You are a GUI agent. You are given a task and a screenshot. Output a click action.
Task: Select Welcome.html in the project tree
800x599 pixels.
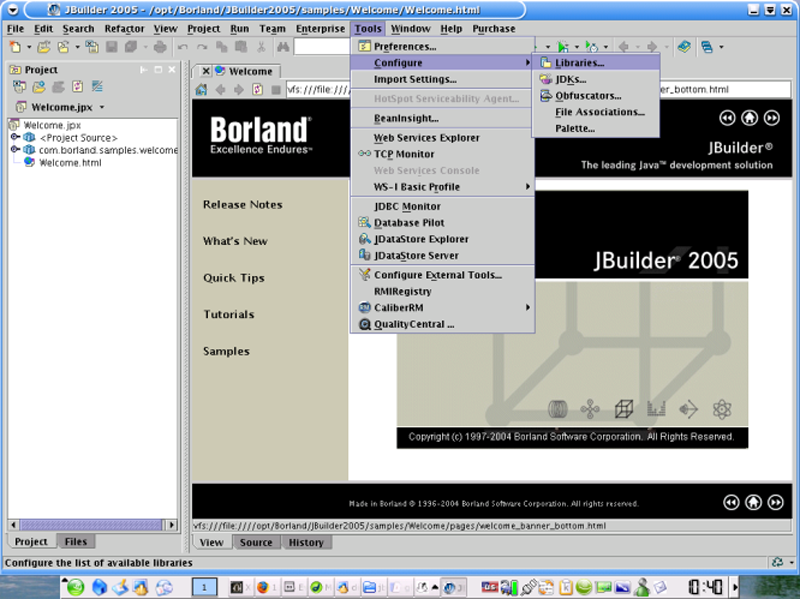(70, 162)
